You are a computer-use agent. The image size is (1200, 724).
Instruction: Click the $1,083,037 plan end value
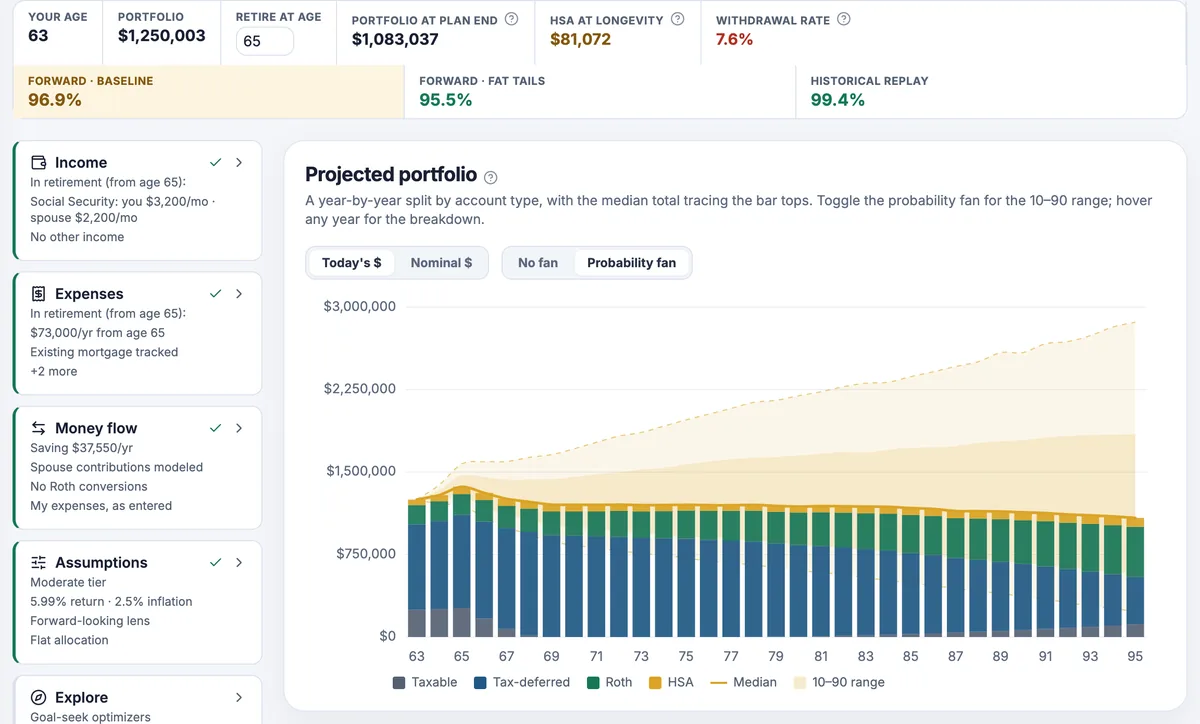[395, 40]
